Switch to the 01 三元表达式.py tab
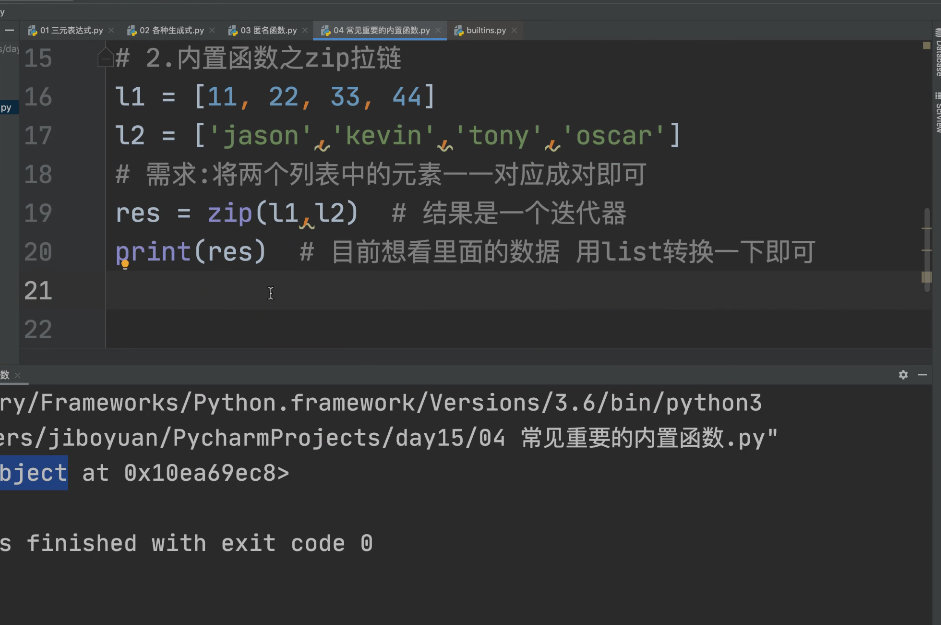Viewport: 941px width, 625px height. [69, 31]
